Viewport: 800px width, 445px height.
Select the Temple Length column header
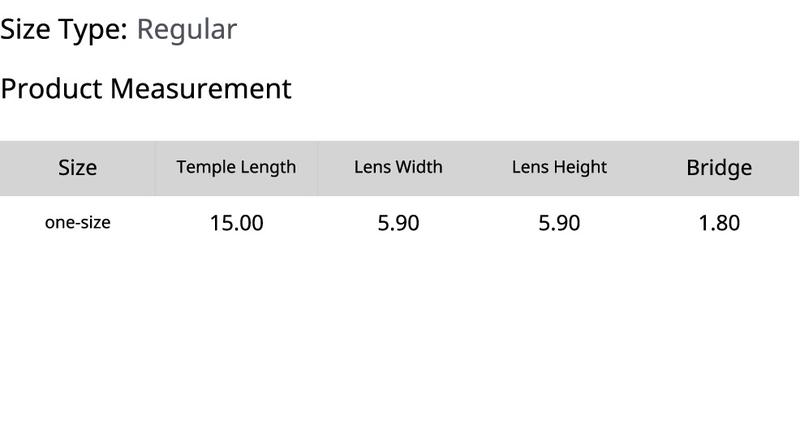(x=236, y=167)
